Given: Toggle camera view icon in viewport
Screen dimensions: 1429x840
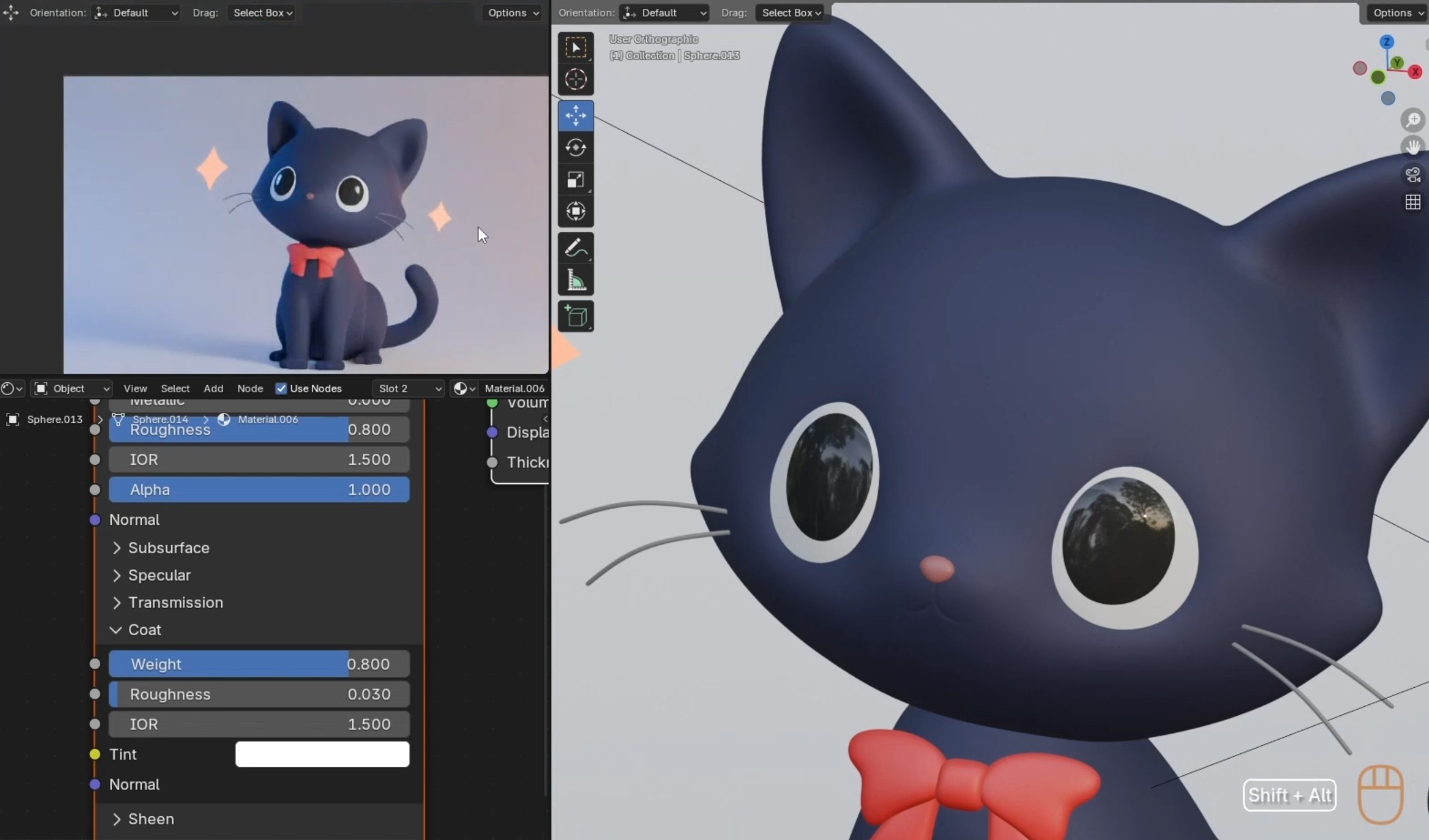Looking at the screenshot, I should [x=1413, y=175].
